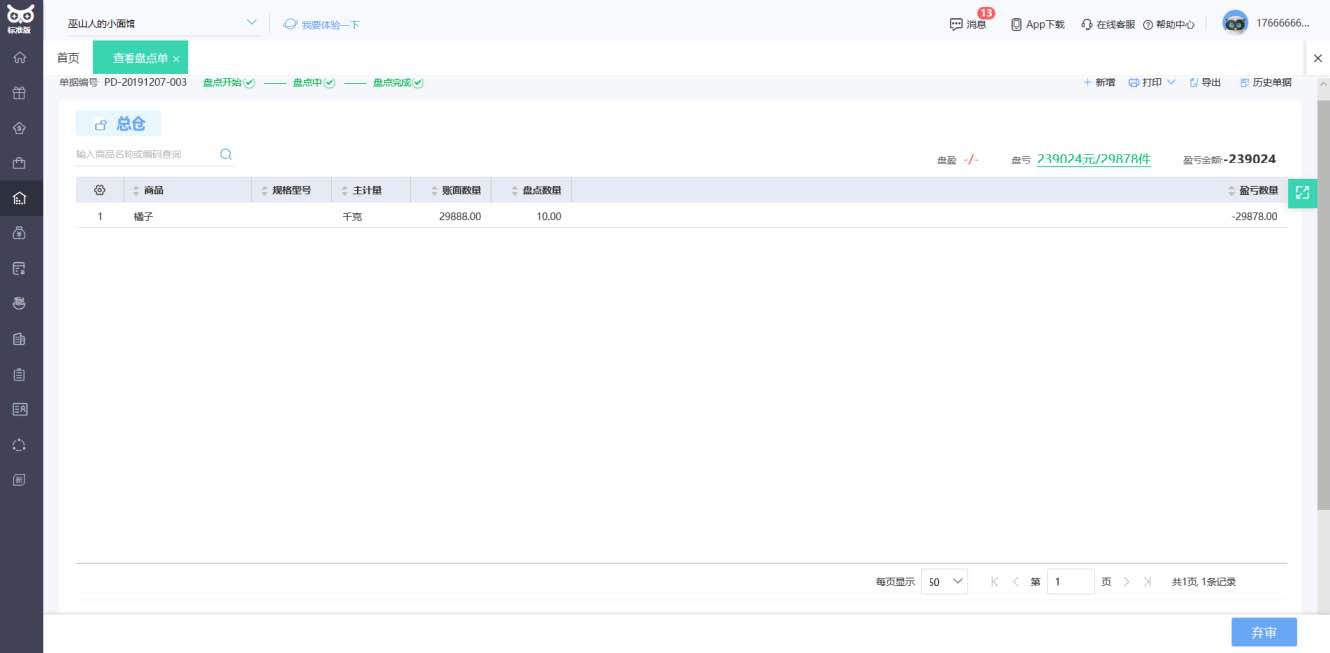Select the 查看盘点单 tab
The height and width of the screenshot is (653, 1330).
pos(140,58)
